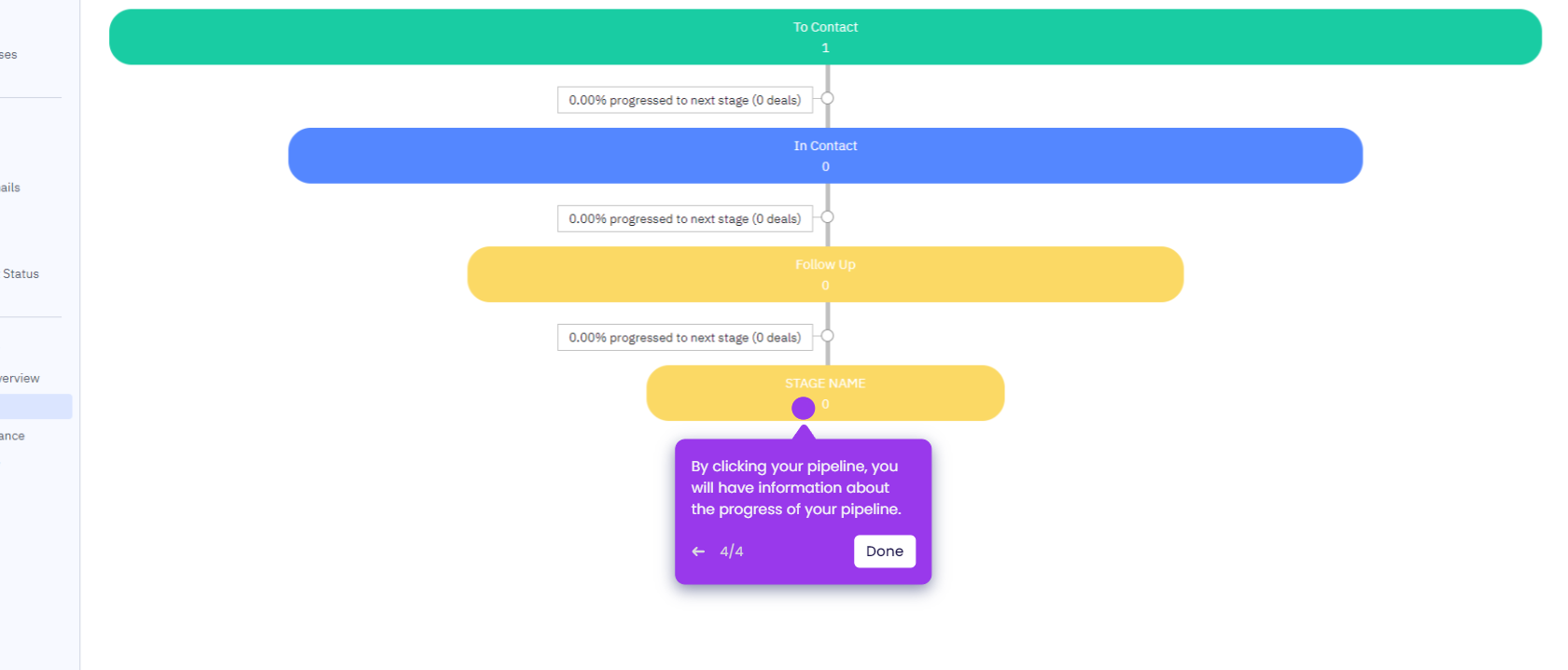Click the connector circle below In Contact stage
Image resolution: width=1568 pixels, height=670 pixels.
tap(827, 217)
